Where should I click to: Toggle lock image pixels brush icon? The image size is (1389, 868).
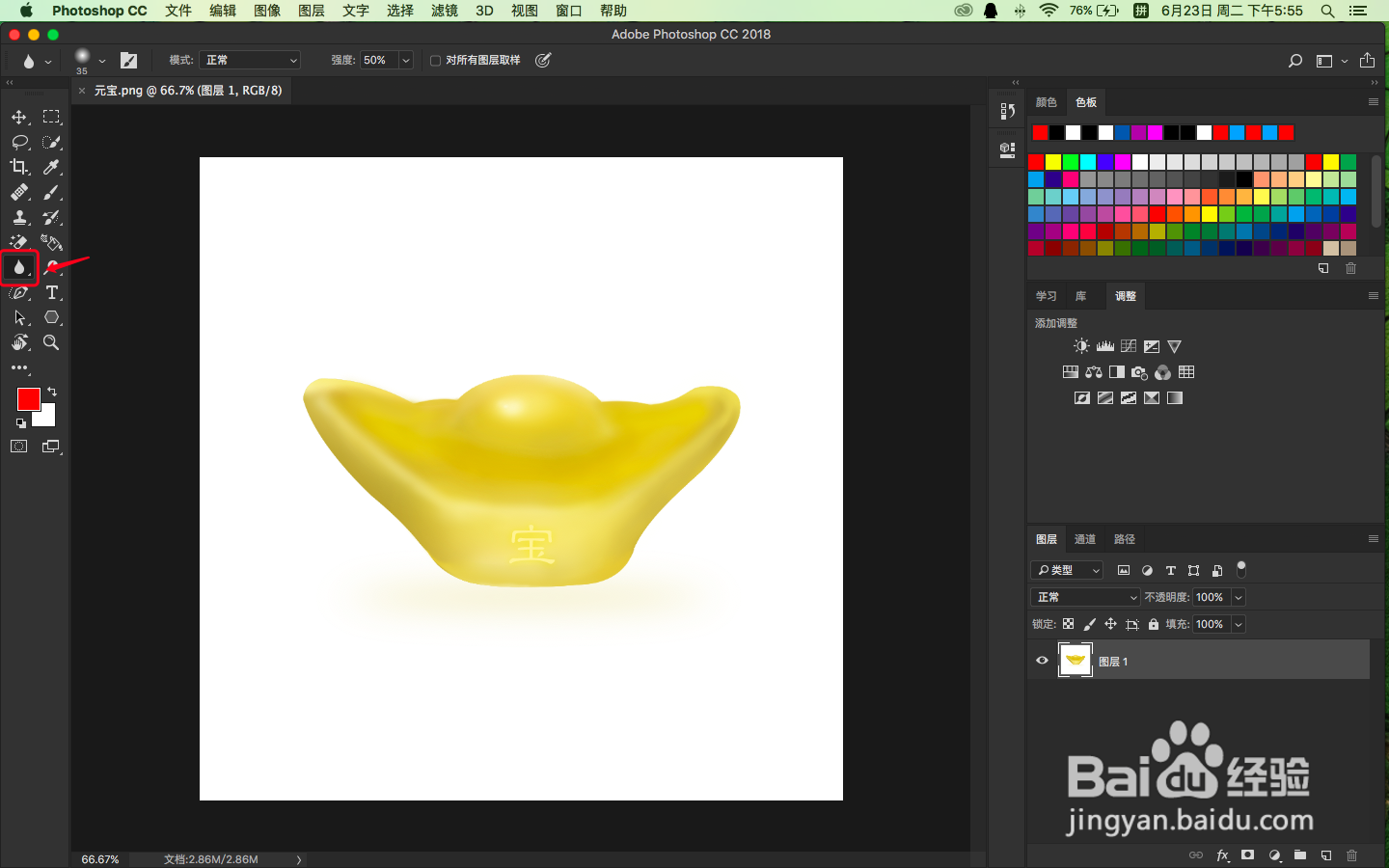1089,624
